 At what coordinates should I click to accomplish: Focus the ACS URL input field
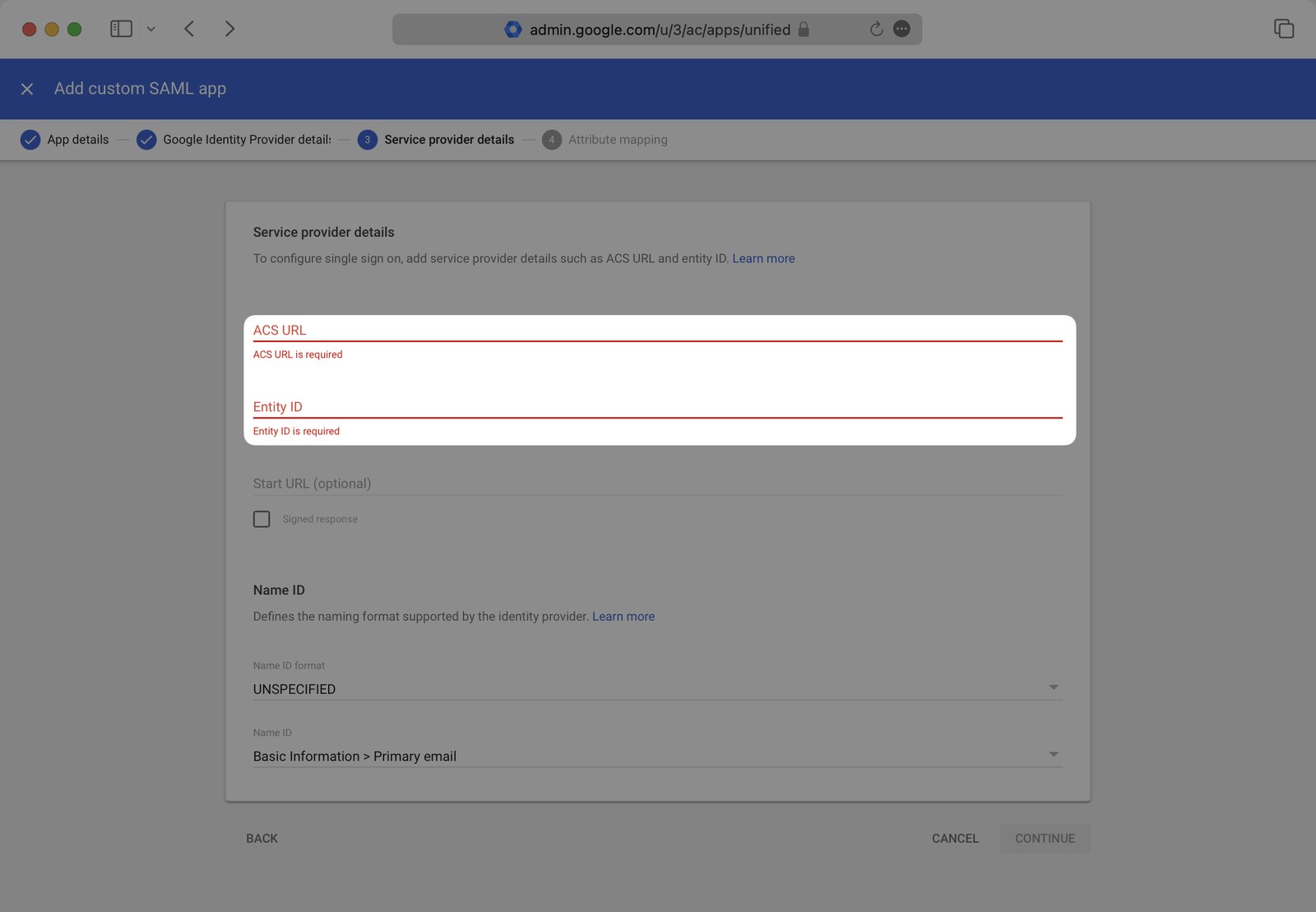[657, 330]
